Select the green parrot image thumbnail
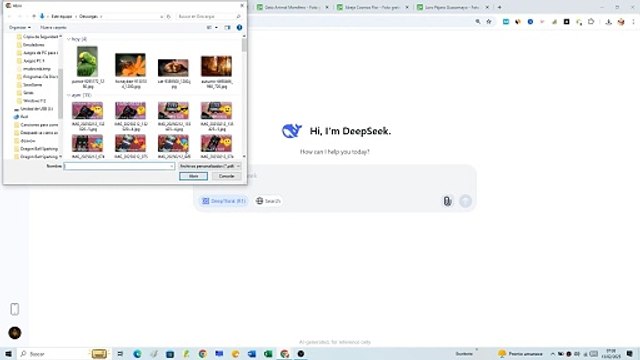Screen dimensions: 640x360 tap(87, 62)
